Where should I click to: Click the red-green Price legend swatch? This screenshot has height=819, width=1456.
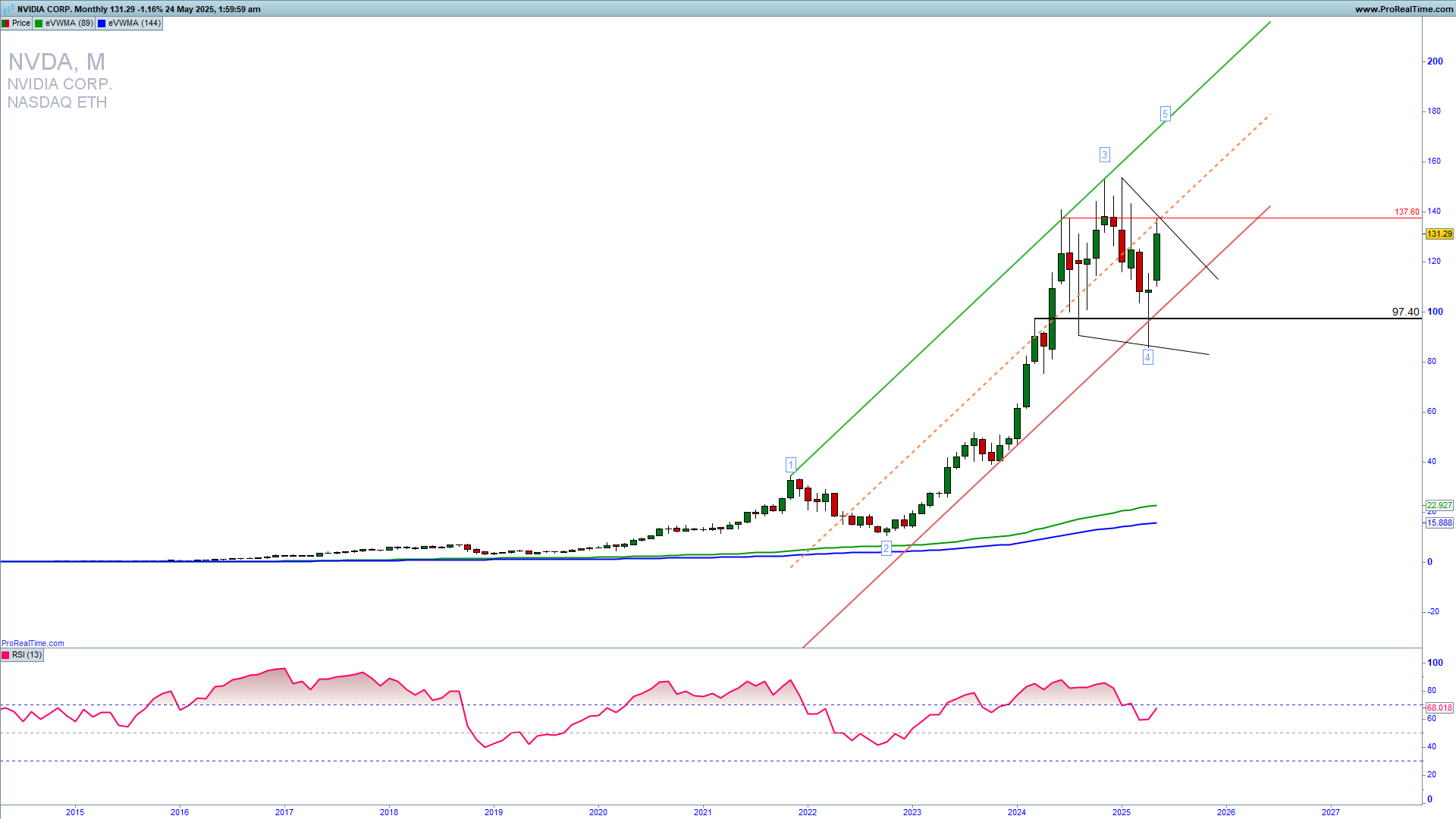(x=6, y=24)
